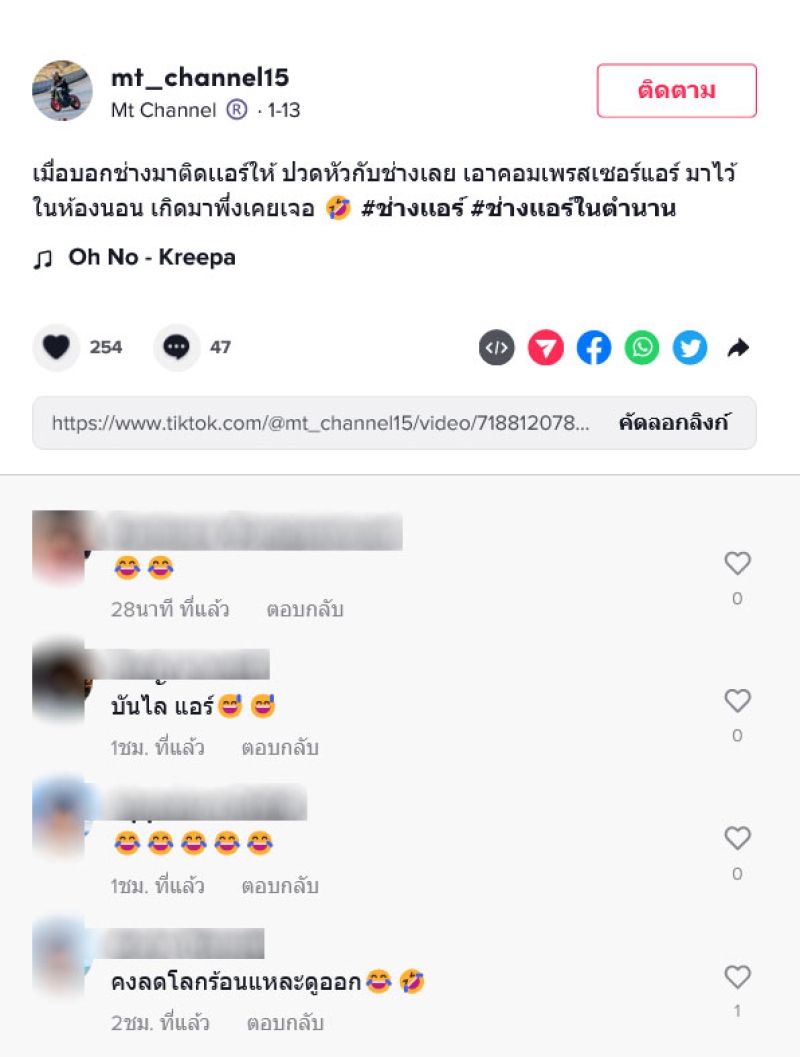
Task: Open comments via speech bubble icon
Action: click(177, 347)
